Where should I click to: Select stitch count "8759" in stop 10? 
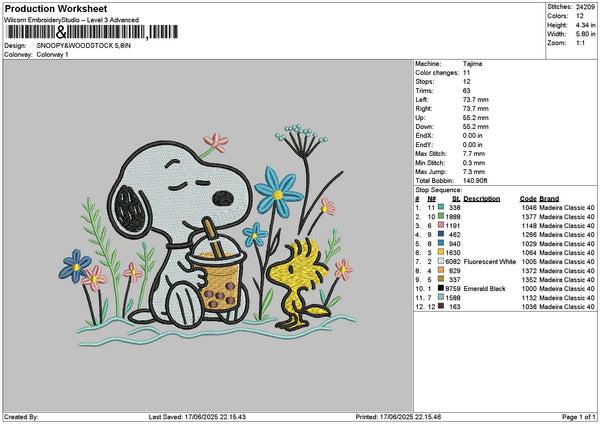point(453,289)
